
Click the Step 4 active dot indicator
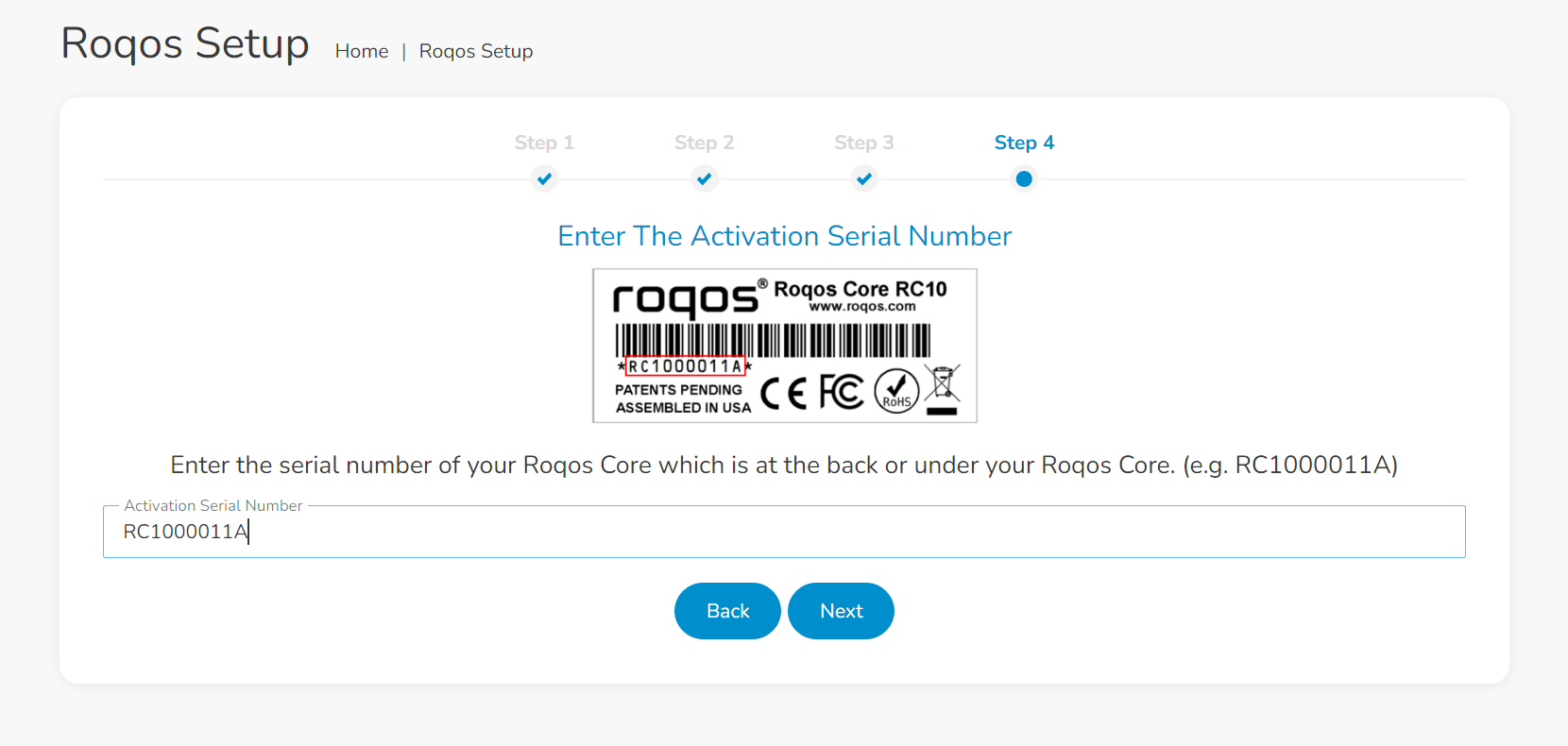(x=1024, y=178)
